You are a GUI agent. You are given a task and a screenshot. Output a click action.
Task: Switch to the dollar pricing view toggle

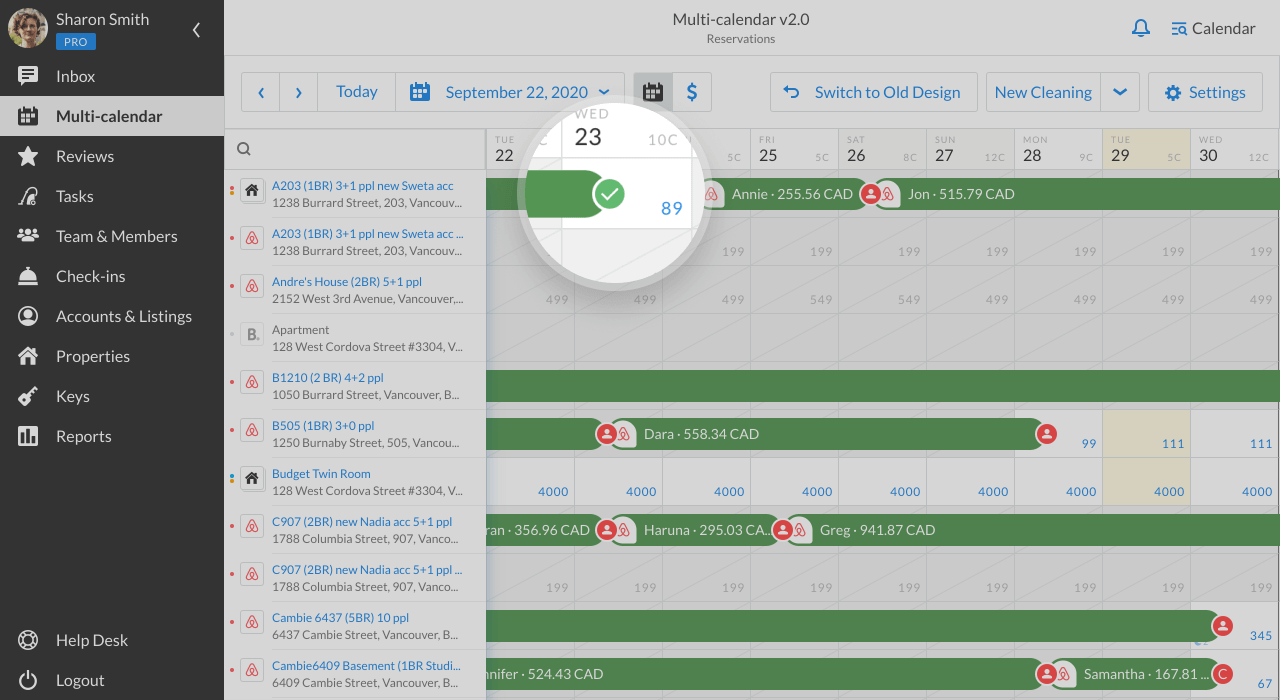coord(692,92)
